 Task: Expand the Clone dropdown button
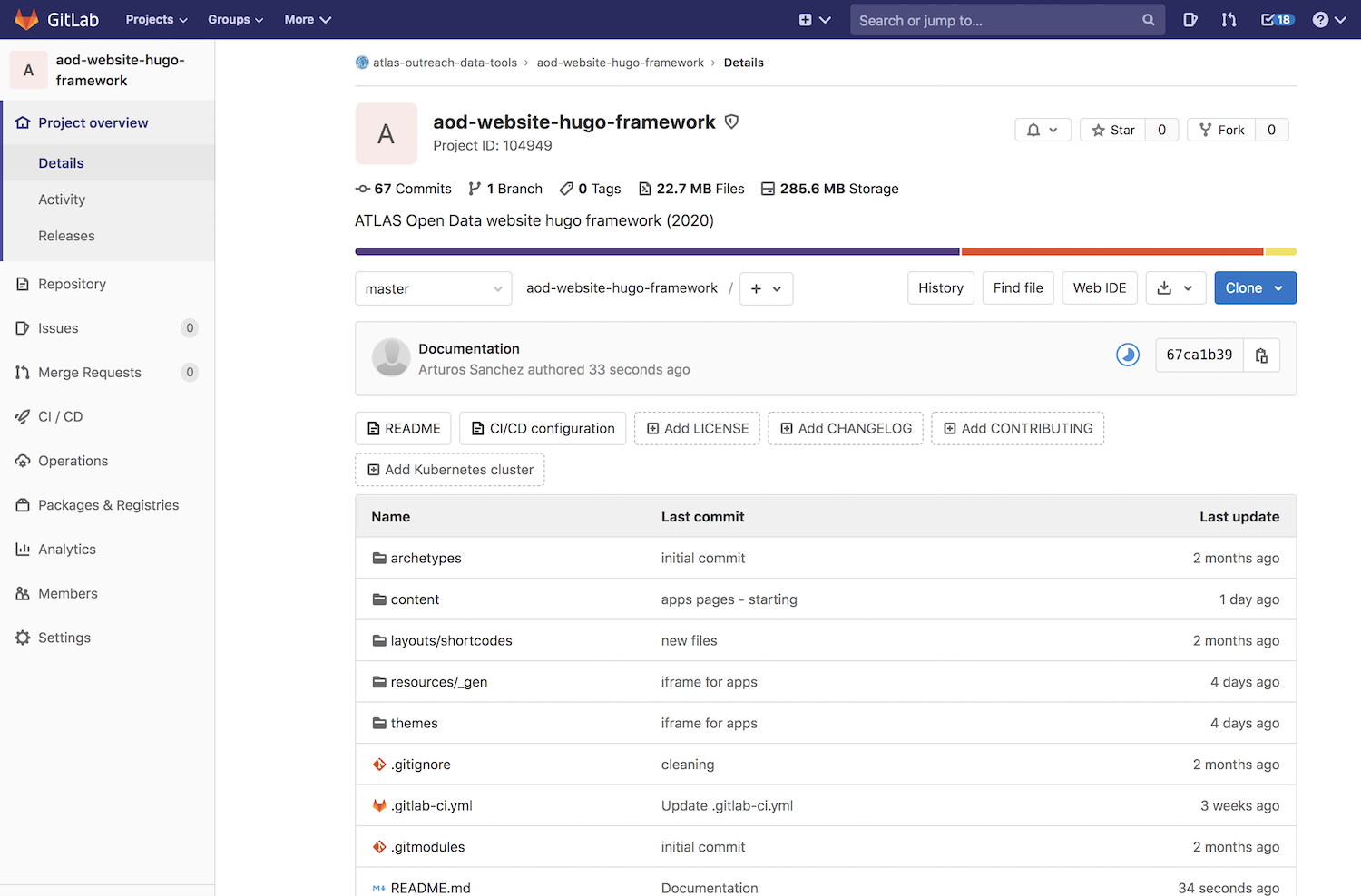(1255, 288)
